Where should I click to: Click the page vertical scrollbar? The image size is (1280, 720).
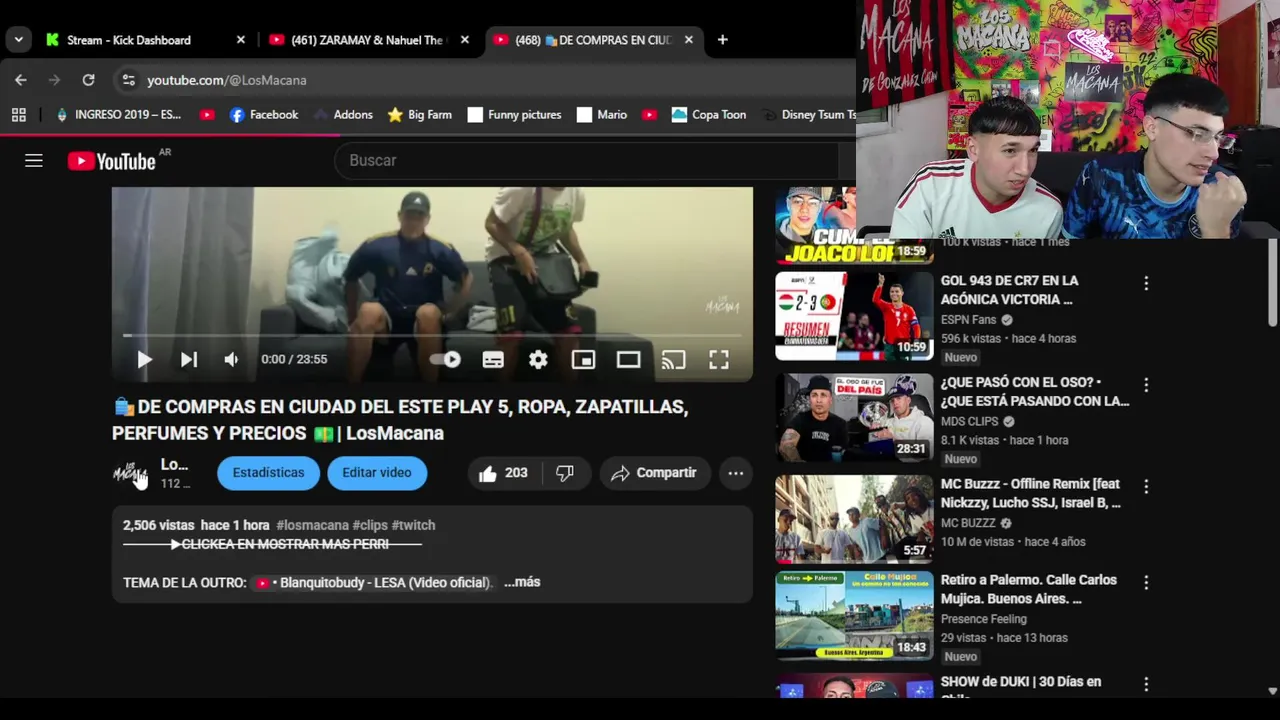pos(1272,282)
